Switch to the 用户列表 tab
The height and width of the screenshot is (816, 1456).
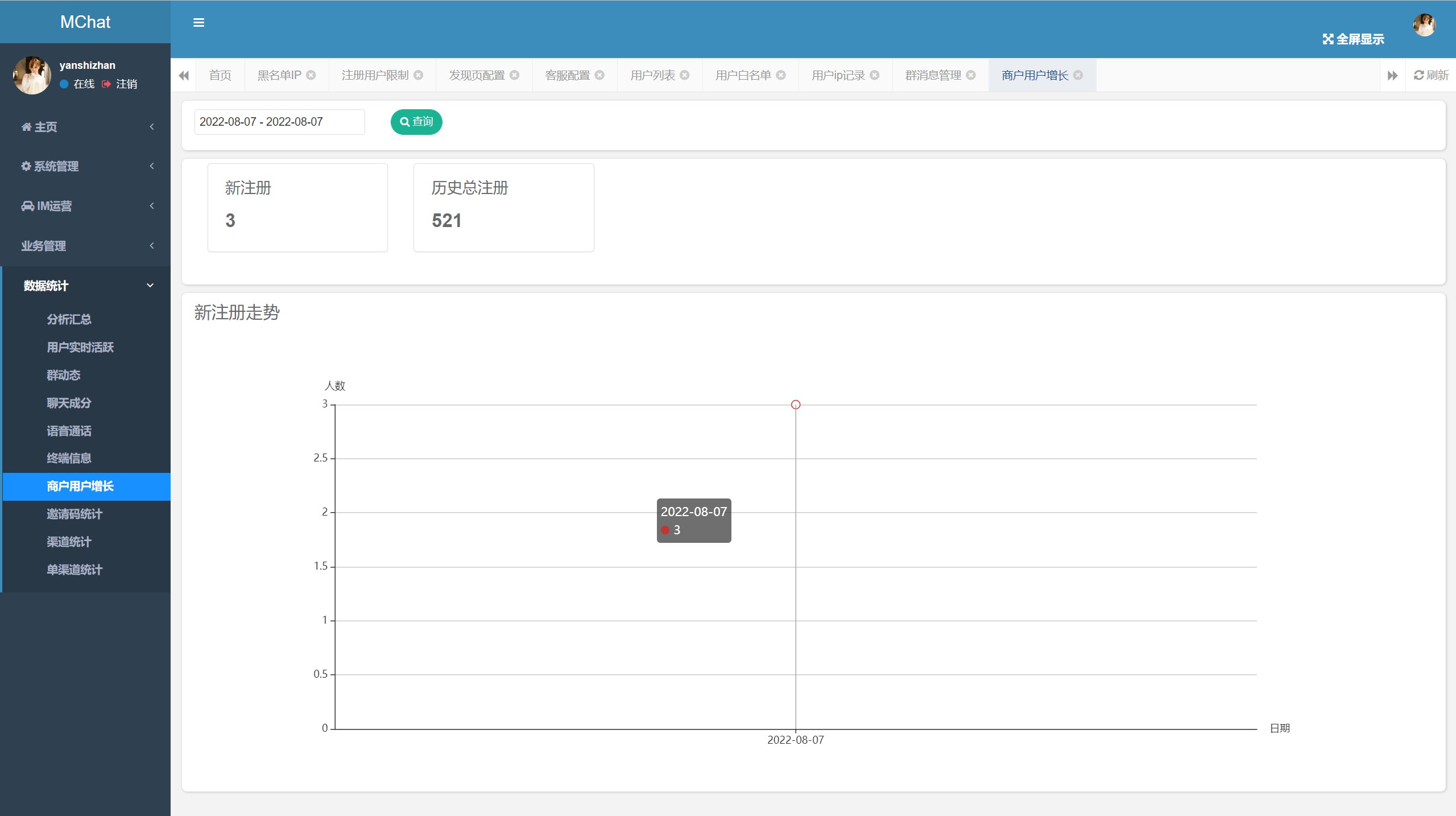coord(653,75)
